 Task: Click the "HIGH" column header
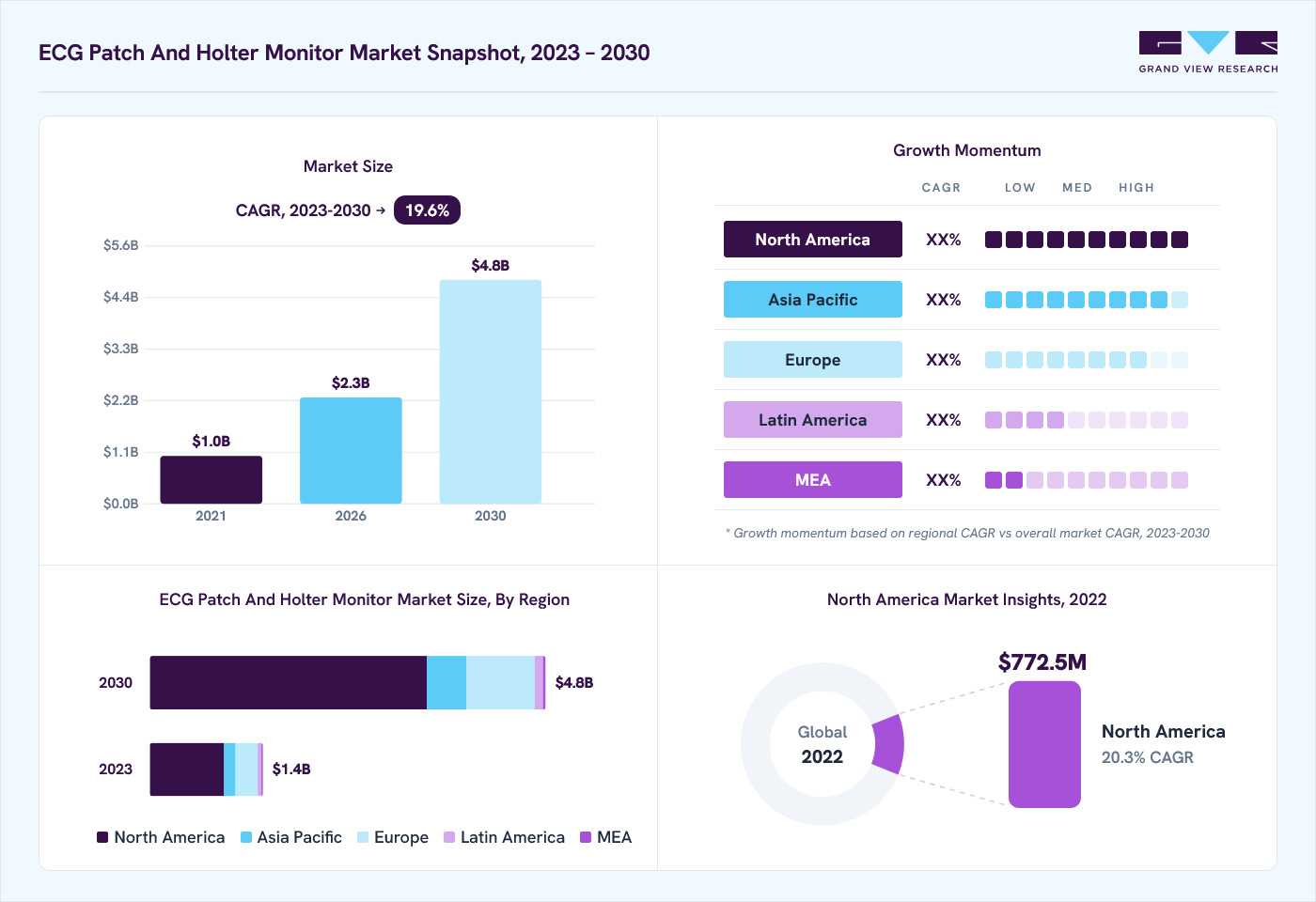click(1136, 188)
